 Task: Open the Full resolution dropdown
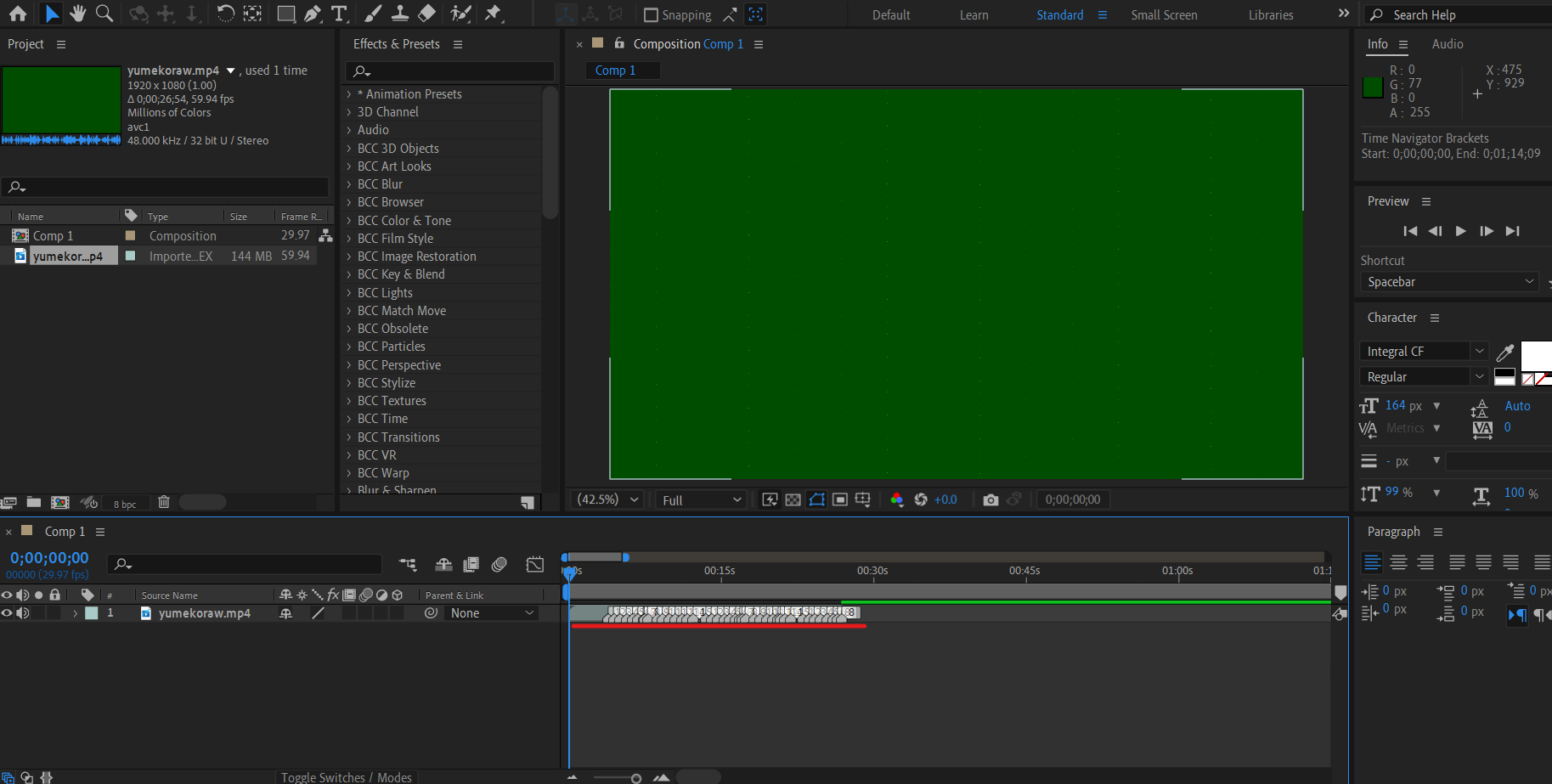pos(699,499)
